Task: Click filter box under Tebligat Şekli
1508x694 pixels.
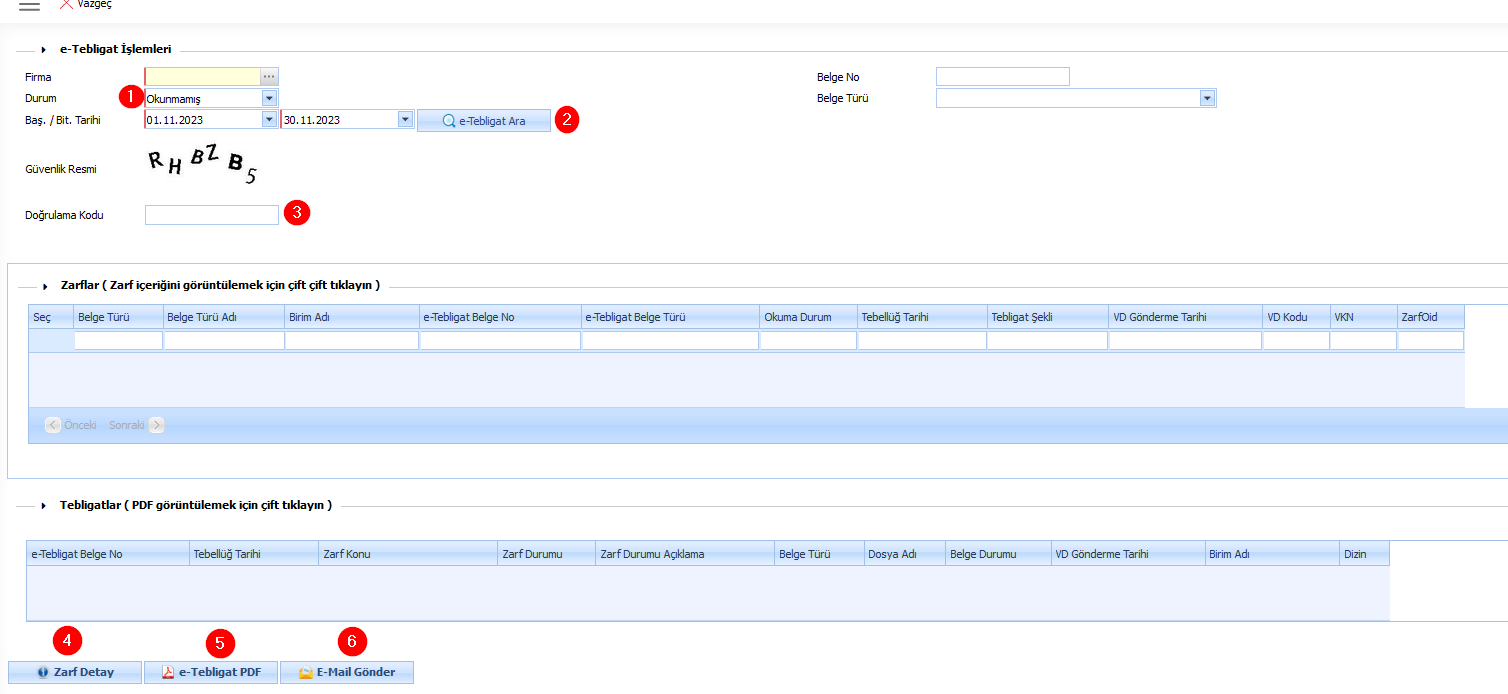Action: pyautogui.click(x=1047, y=341)
